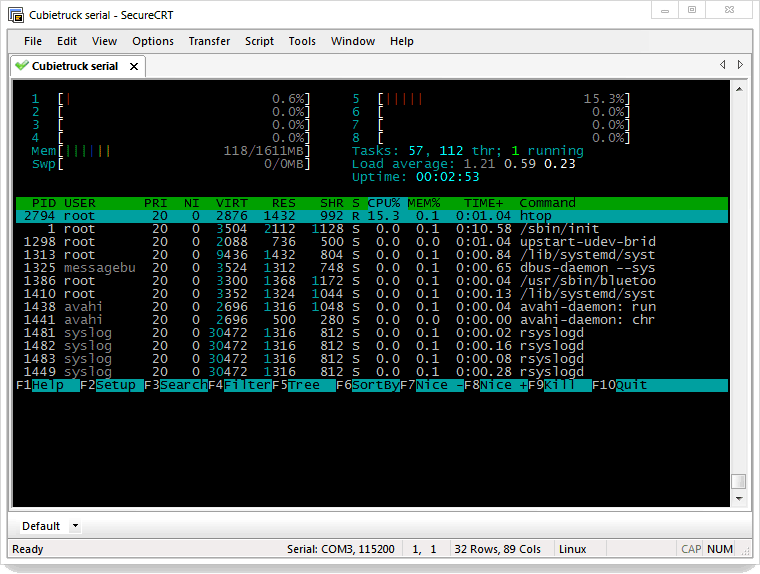760x574 pixels.
Task: Click the SecureCRT application icon in title bar
Action: point(16,15)
